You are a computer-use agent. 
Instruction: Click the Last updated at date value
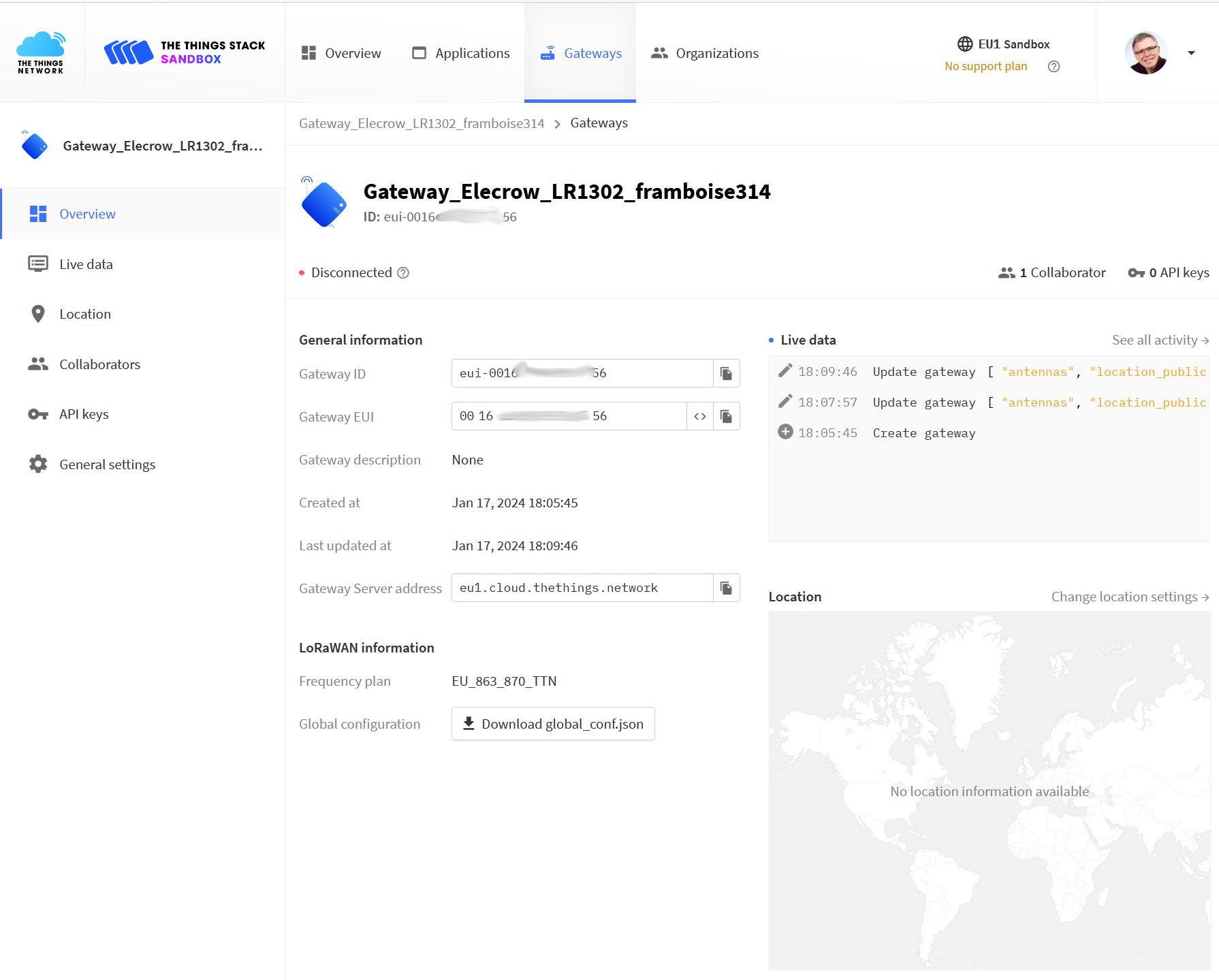pos(515,546)
